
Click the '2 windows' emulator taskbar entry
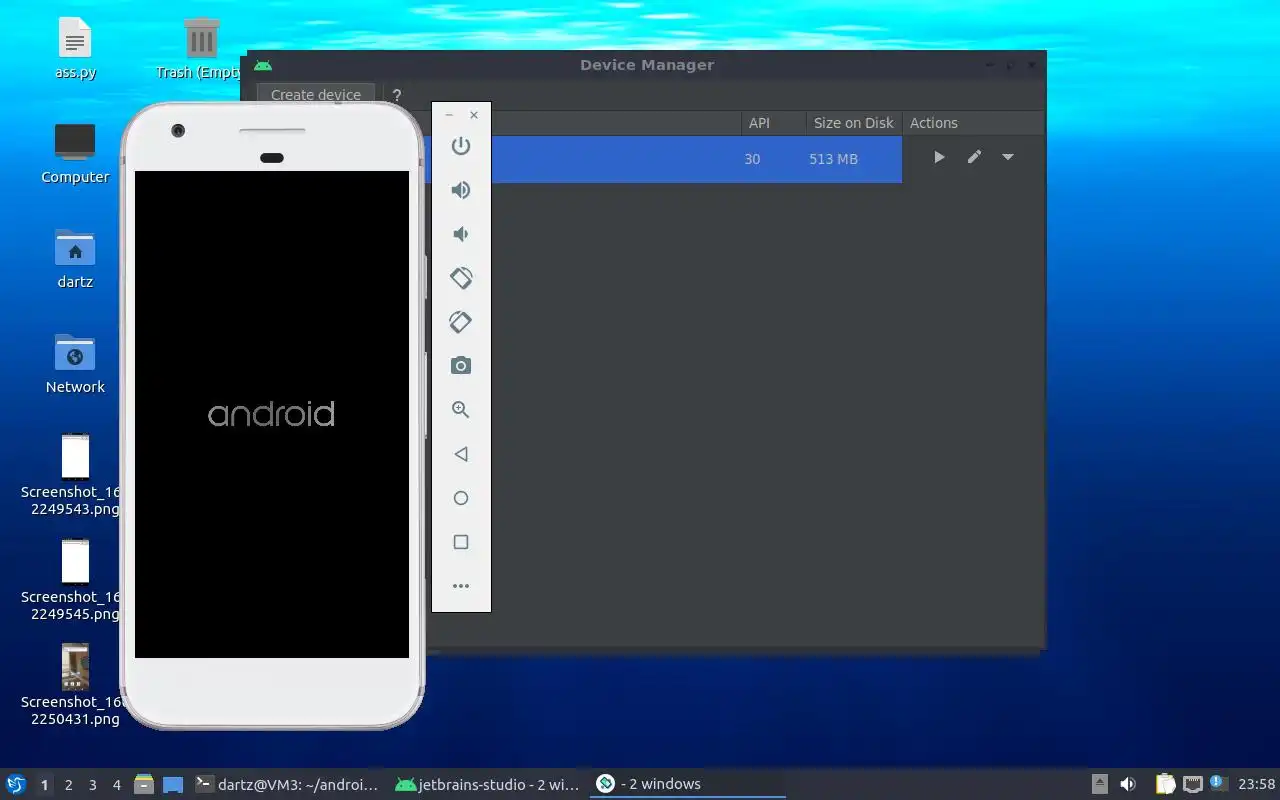coord(687,784)
